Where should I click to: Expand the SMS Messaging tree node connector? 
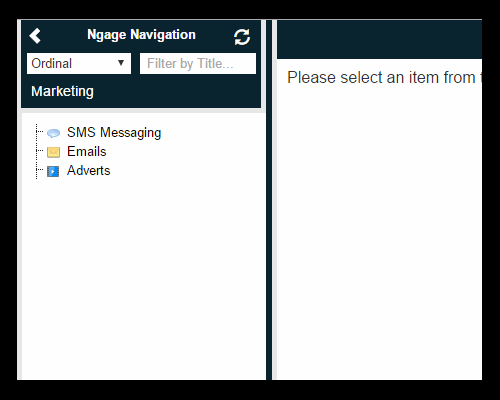click(x=40, y=132)
